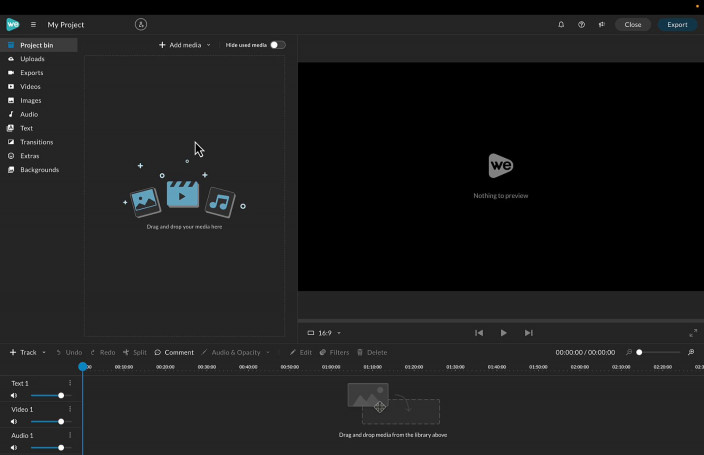
Task: Mute the Text 1 track speaker
Action: click(14, 395)
